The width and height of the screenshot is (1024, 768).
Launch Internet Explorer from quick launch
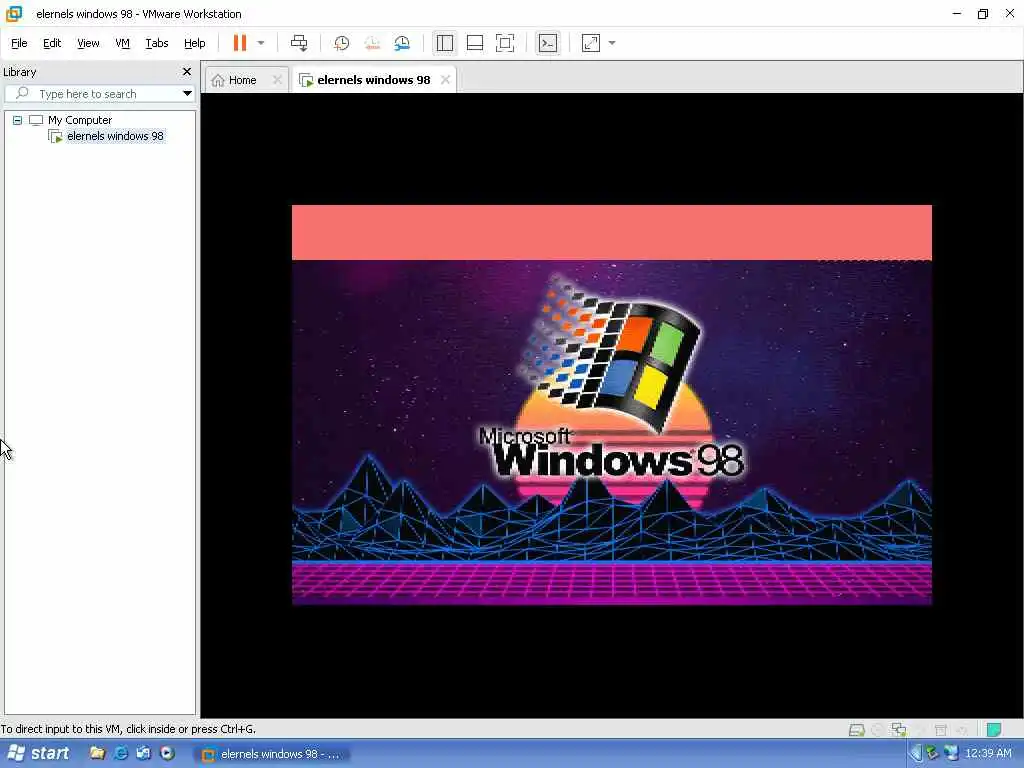pos(121,754)
